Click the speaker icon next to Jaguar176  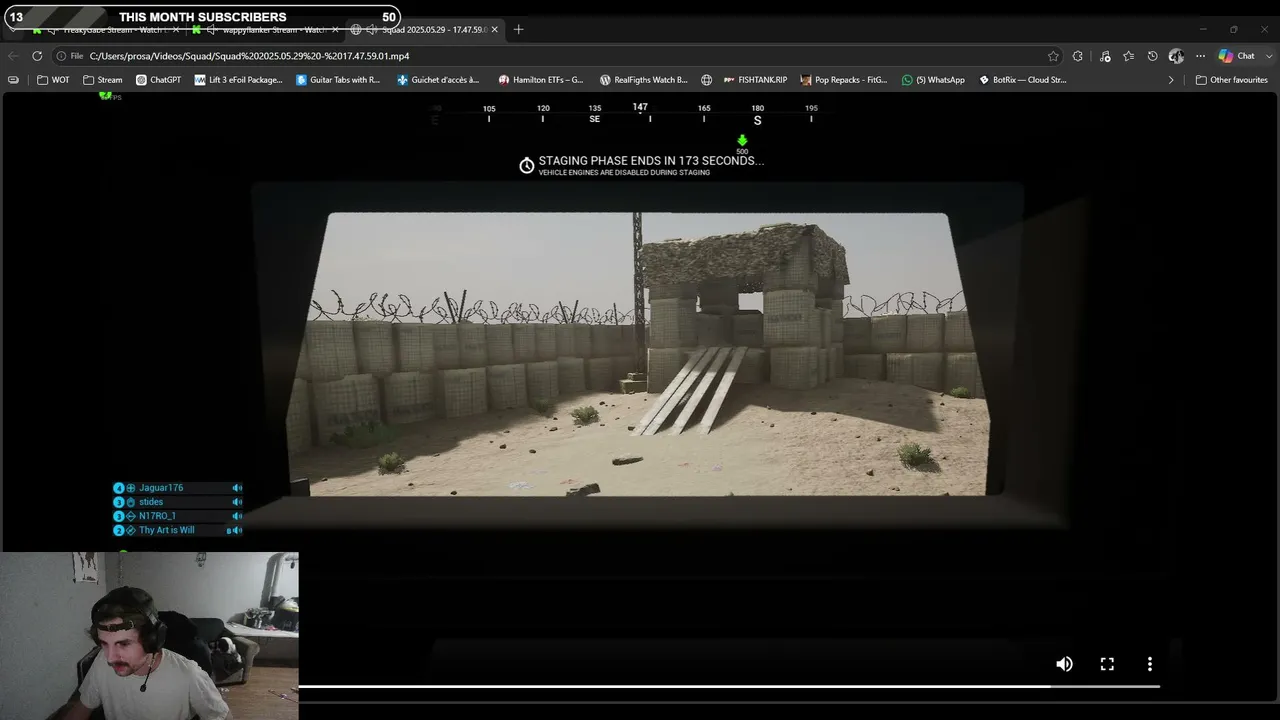(x=237, y=488)
